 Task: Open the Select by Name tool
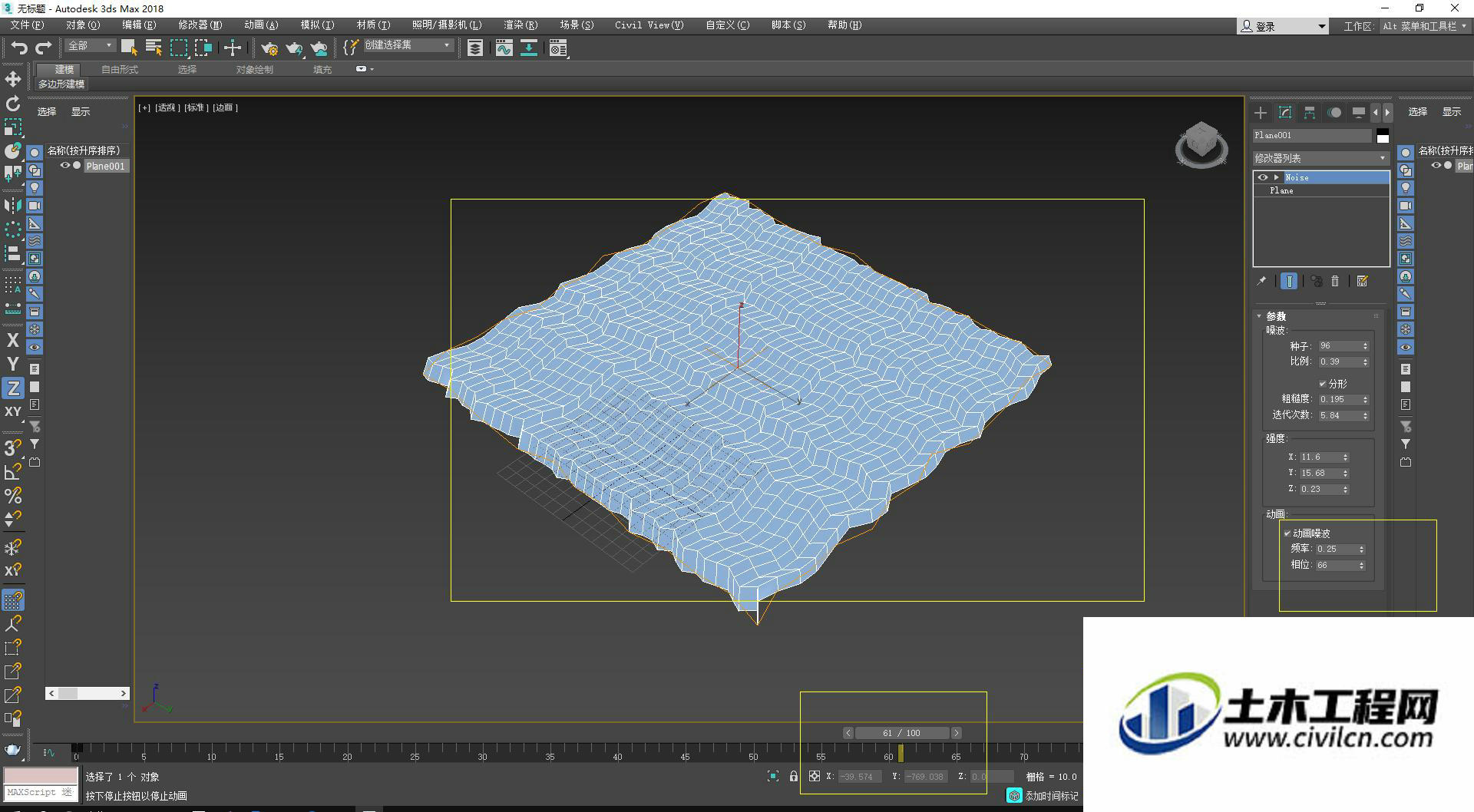(x=154, y=48)
